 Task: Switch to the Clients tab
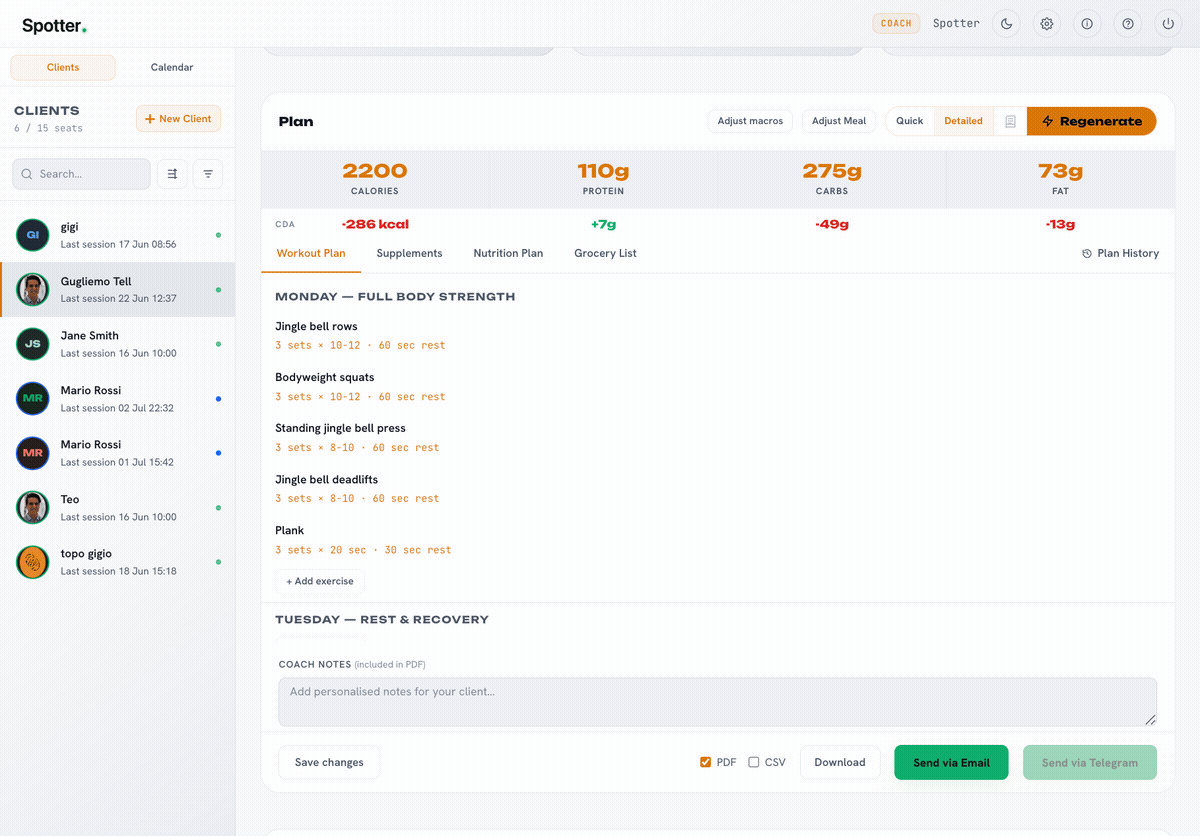[x=63, y=67]
